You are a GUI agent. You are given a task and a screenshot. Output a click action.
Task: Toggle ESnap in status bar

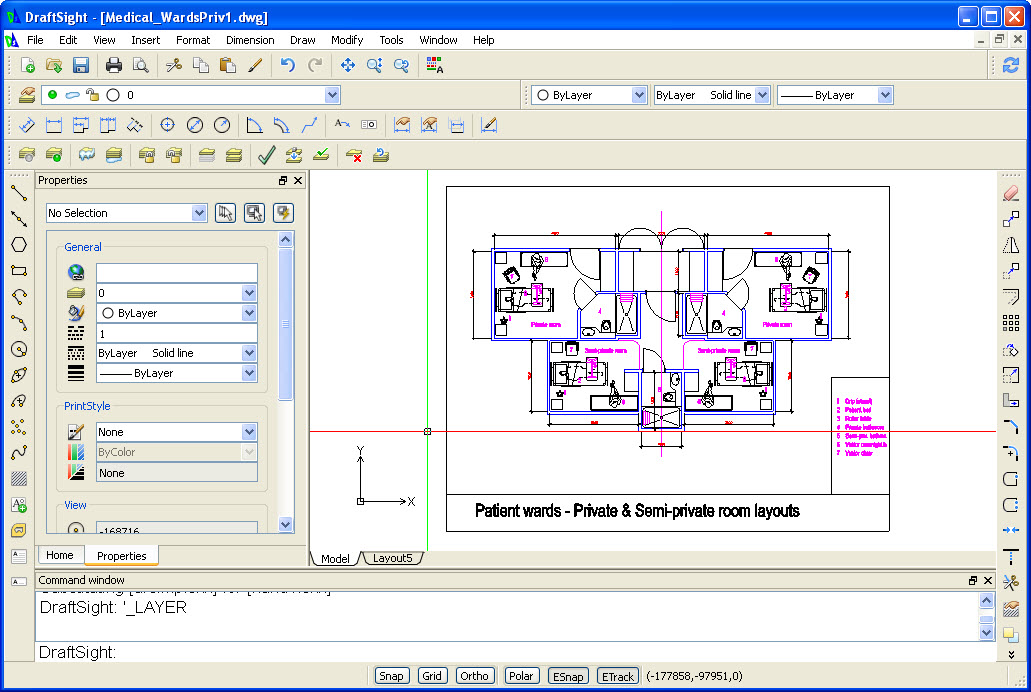(x=568, y=676)
